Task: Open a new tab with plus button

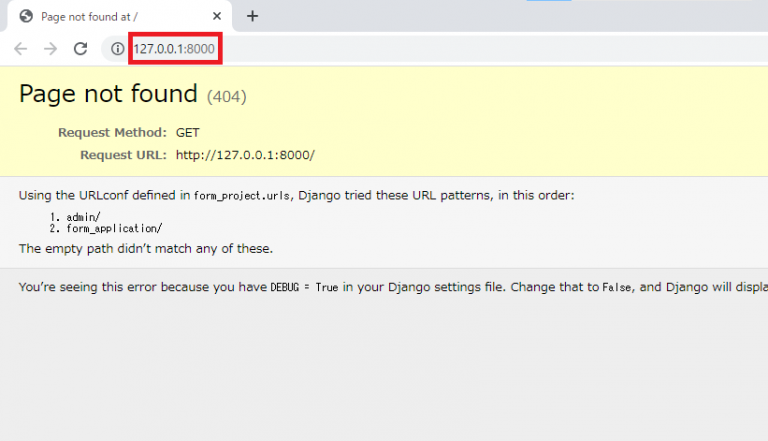Action: click(252, 16)
